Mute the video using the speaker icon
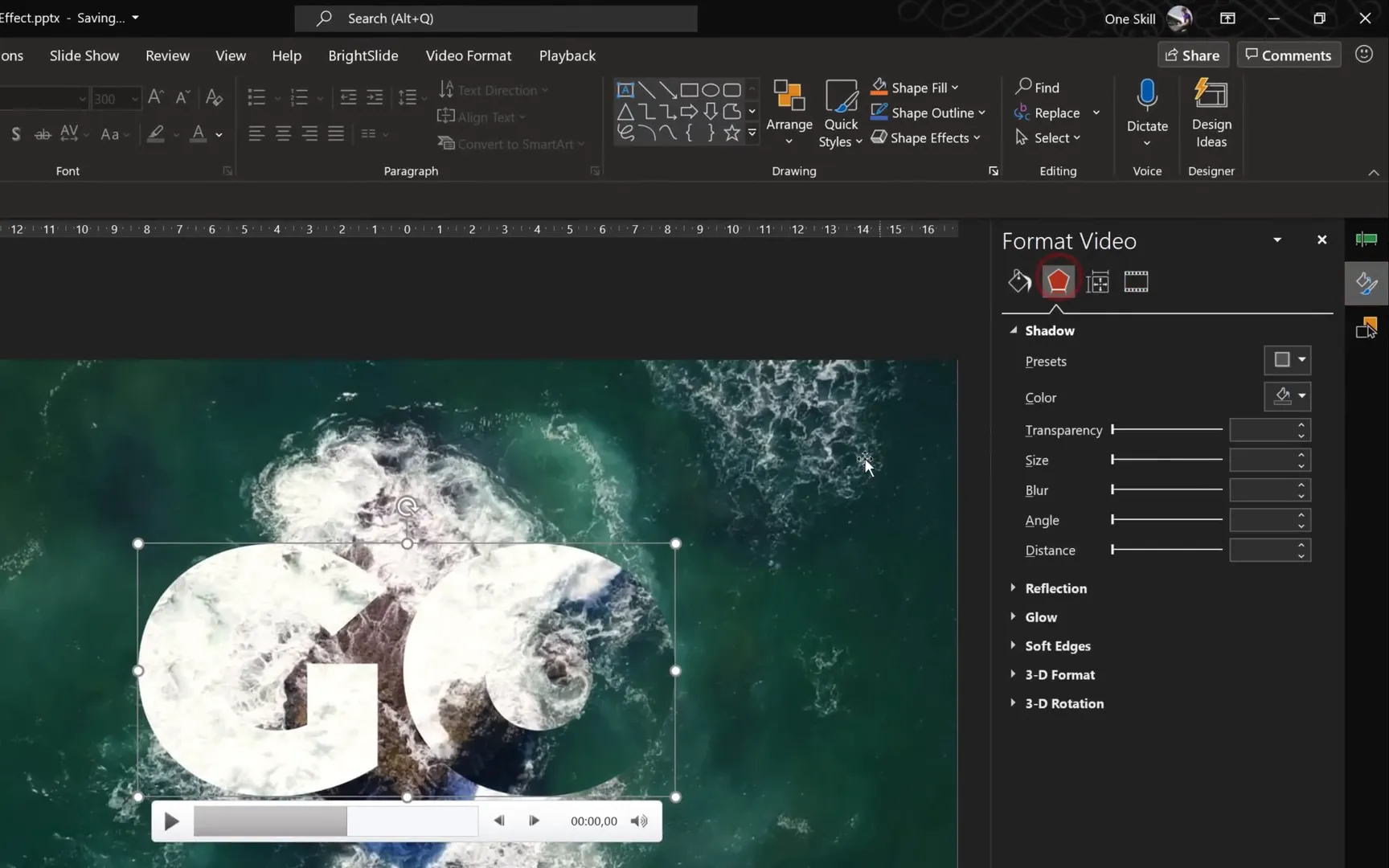The height and width of the screenshot is (868, 1389). tap(639, 821)
